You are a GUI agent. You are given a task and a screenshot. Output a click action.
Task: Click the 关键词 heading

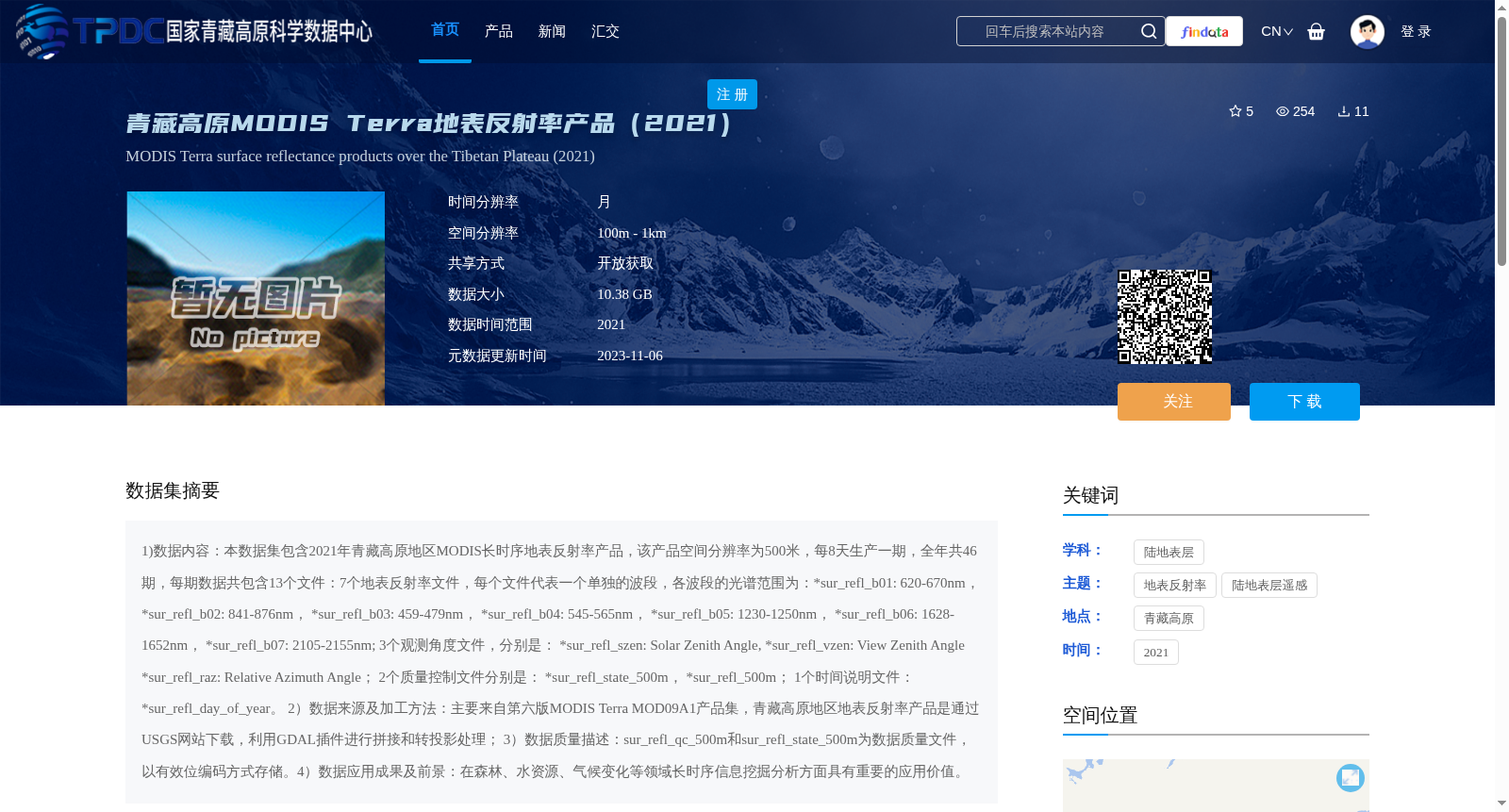coord(1090,495)
